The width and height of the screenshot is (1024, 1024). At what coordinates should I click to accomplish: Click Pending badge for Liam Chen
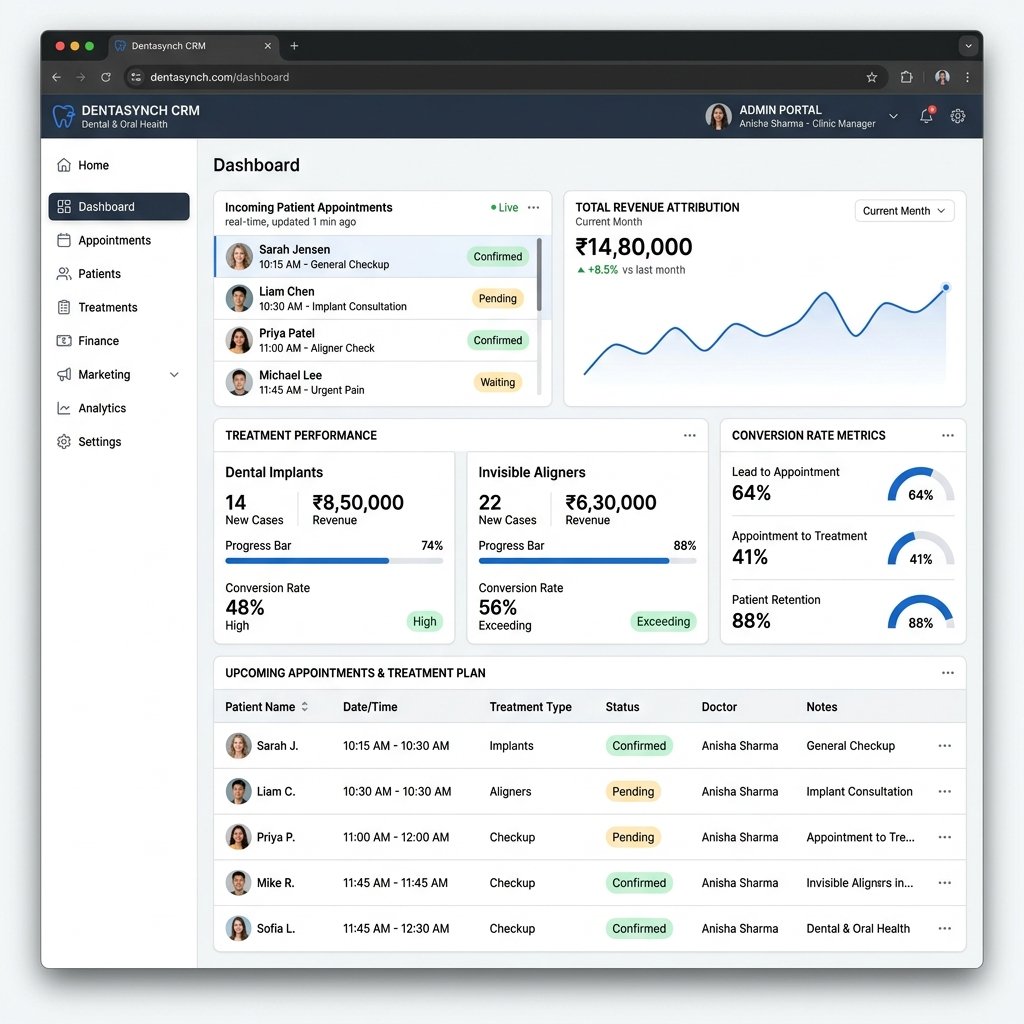pyautogui.click(x=498, y=298)
